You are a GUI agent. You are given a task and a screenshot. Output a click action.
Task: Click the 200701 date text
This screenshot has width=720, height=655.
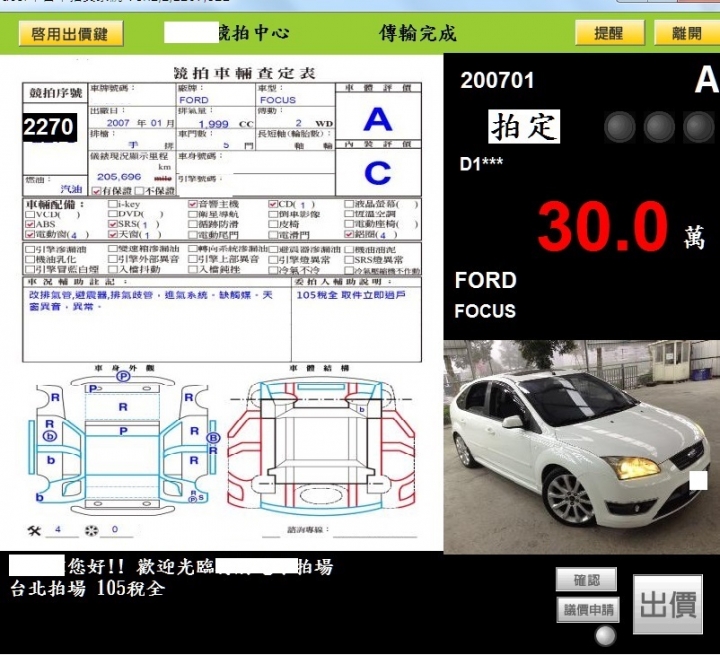point(497,80)
